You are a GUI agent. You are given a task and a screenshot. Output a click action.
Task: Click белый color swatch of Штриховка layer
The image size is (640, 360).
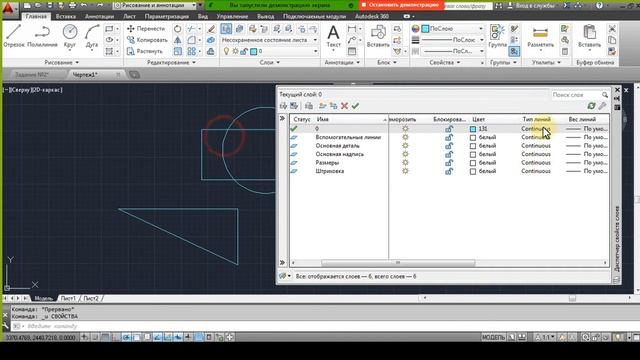click(x=473, y=171)
